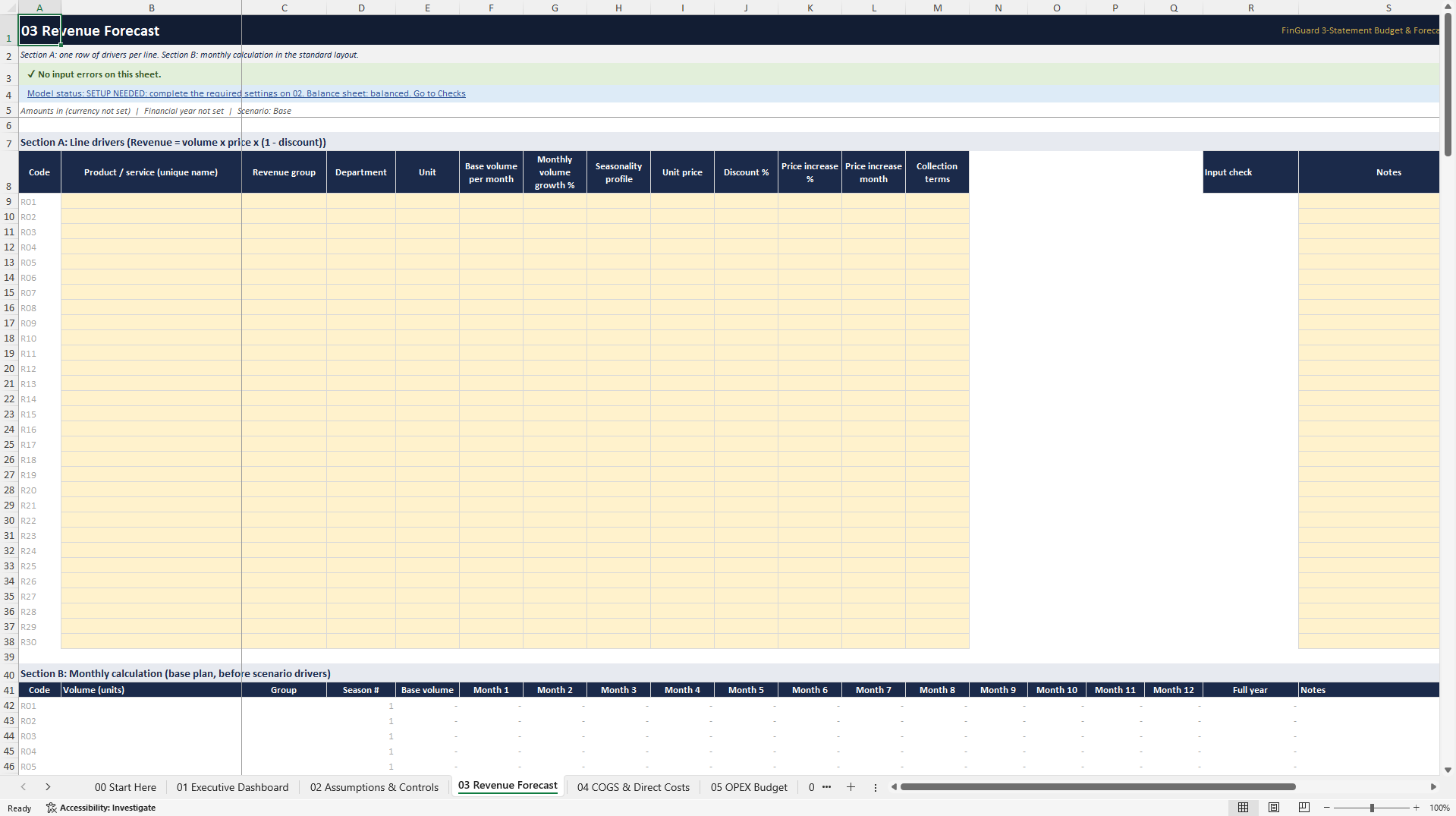The height and width of the screenshot is (816, 1456).
Task: Select row 9 header
Action: [9, 202]
